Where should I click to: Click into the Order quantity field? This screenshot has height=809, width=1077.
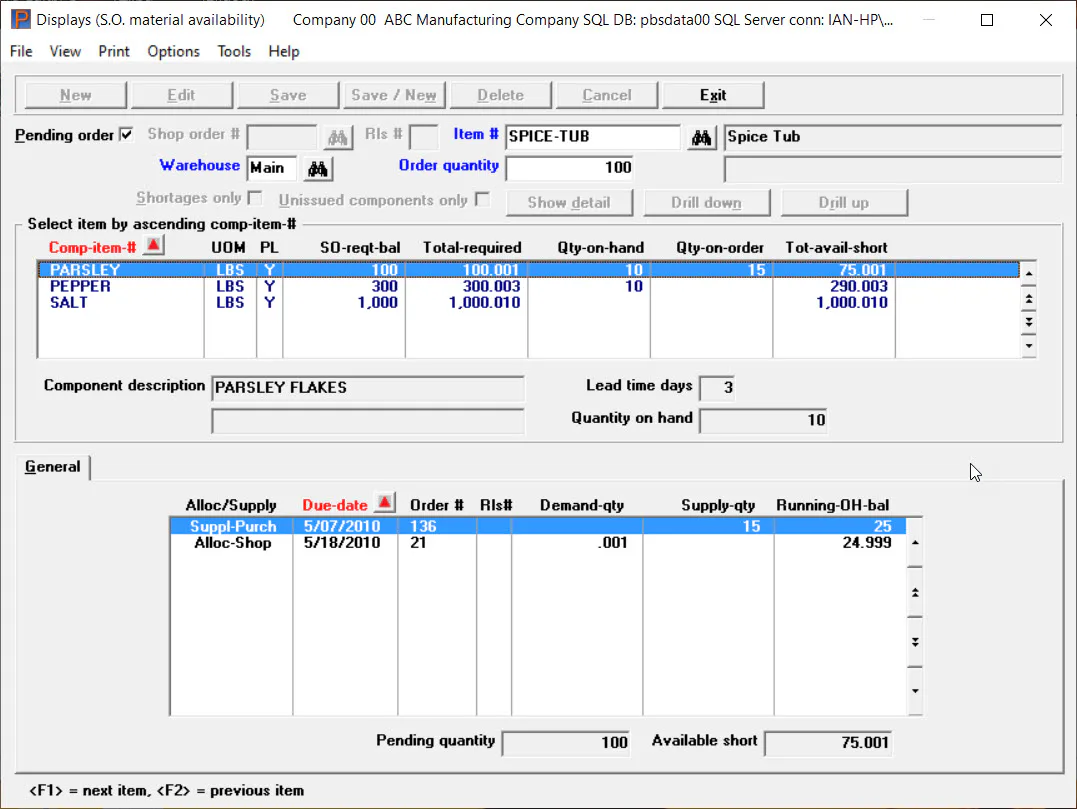point(570,168)
